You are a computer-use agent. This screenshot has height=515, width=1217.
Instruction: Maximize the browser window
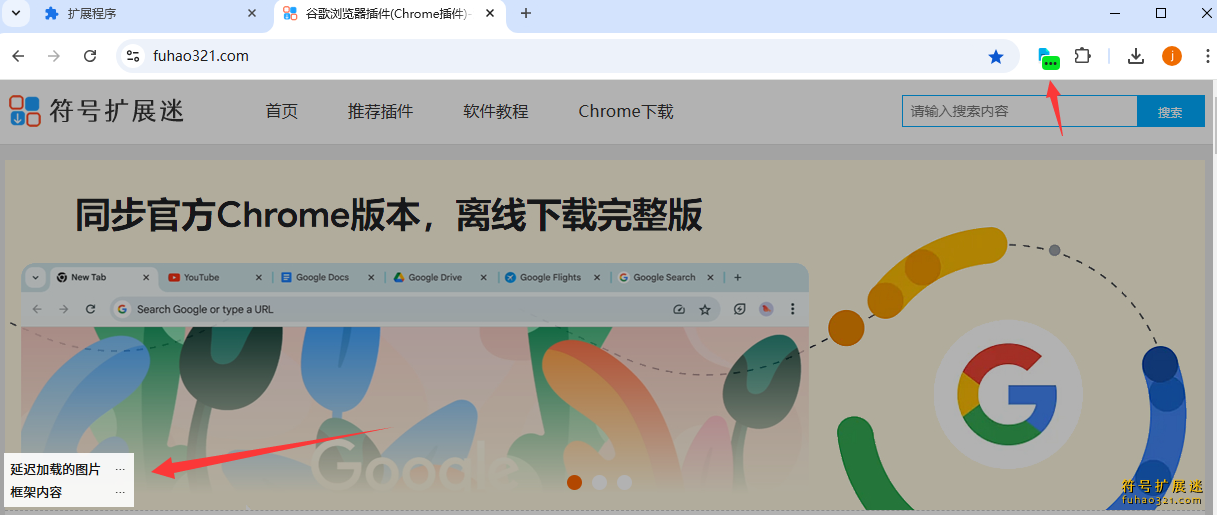(x=1161, y=13)
